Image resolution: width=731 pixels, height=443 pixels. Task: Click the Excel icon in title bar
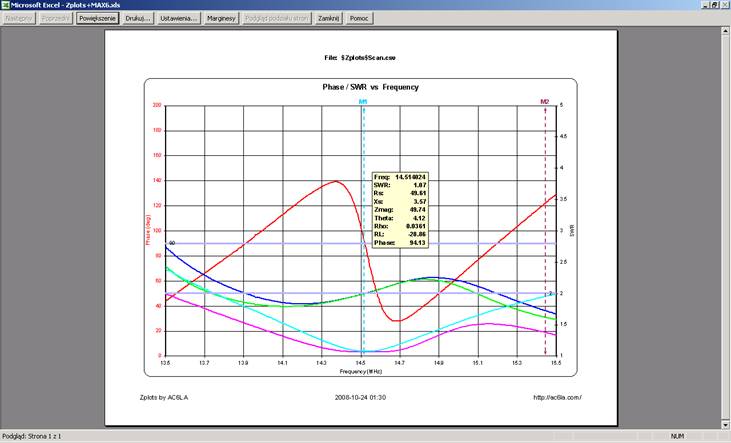[5, 5]
